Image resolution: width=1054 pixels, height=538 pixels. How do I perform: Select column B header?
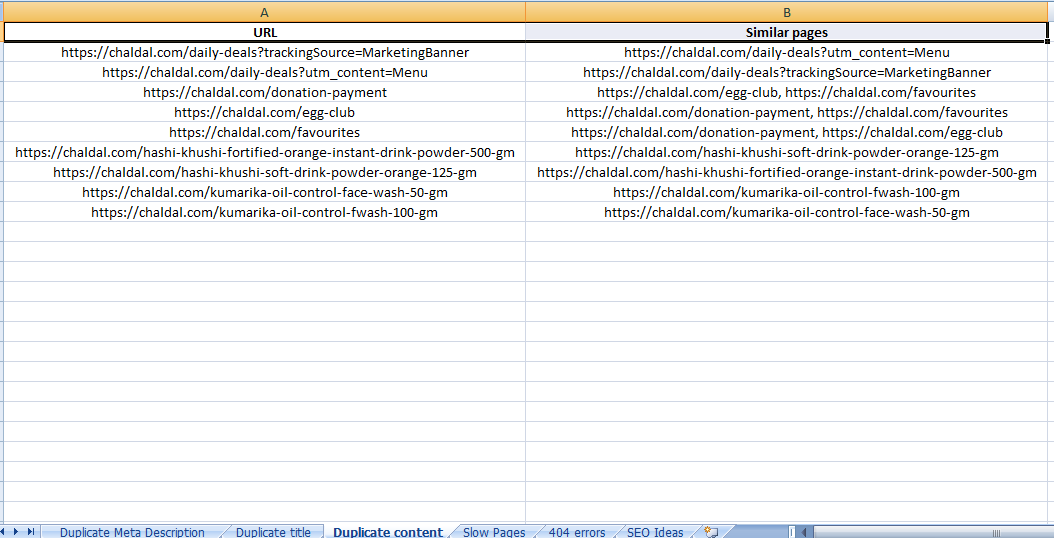[x=786, y=12]
